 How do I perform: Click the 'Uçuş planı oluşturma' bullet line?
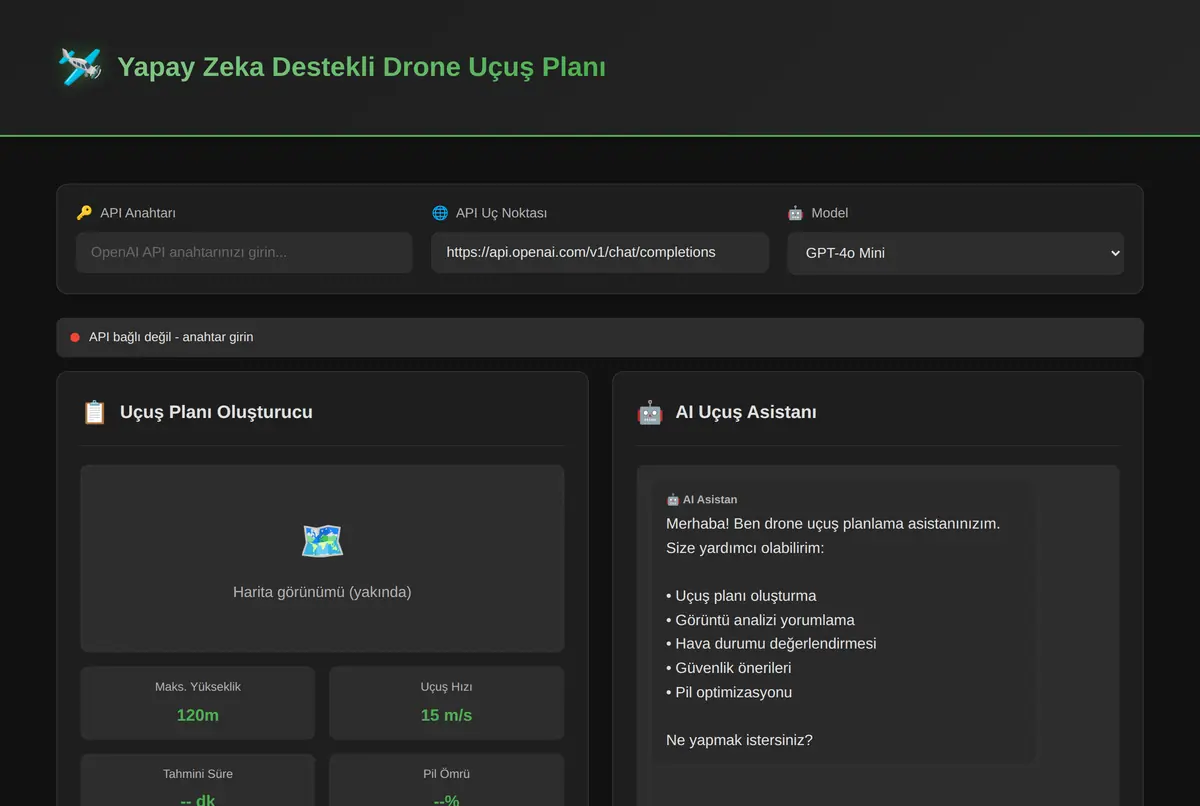tap(741, 596)
